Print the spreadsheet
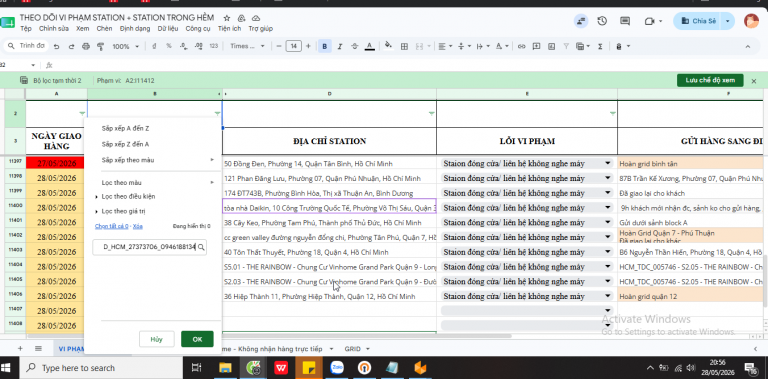The width and height of the screenshot is (768, 379). (x=86, y=47)
